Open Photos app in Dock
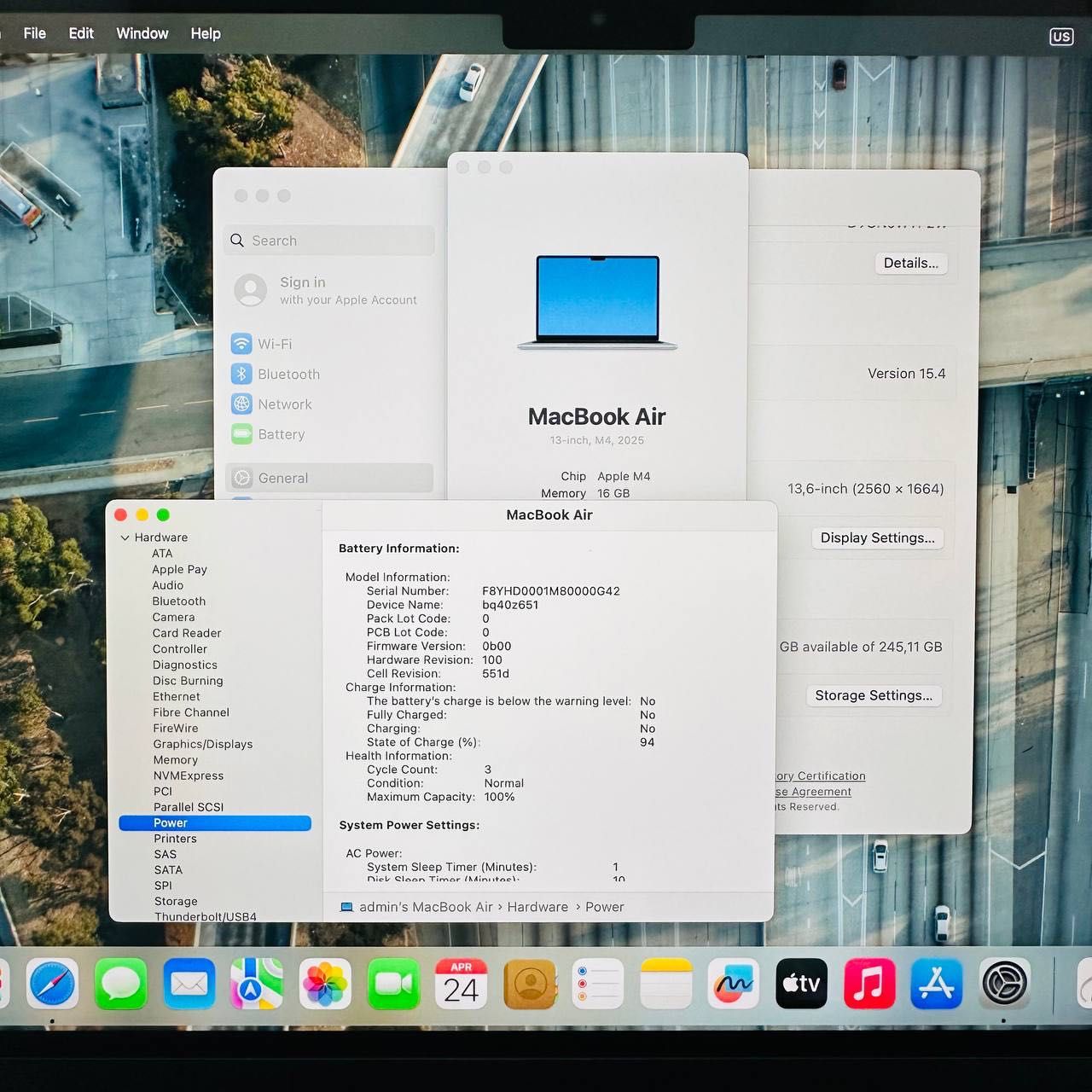The image size is (1092, 1092). pos(325,984)
